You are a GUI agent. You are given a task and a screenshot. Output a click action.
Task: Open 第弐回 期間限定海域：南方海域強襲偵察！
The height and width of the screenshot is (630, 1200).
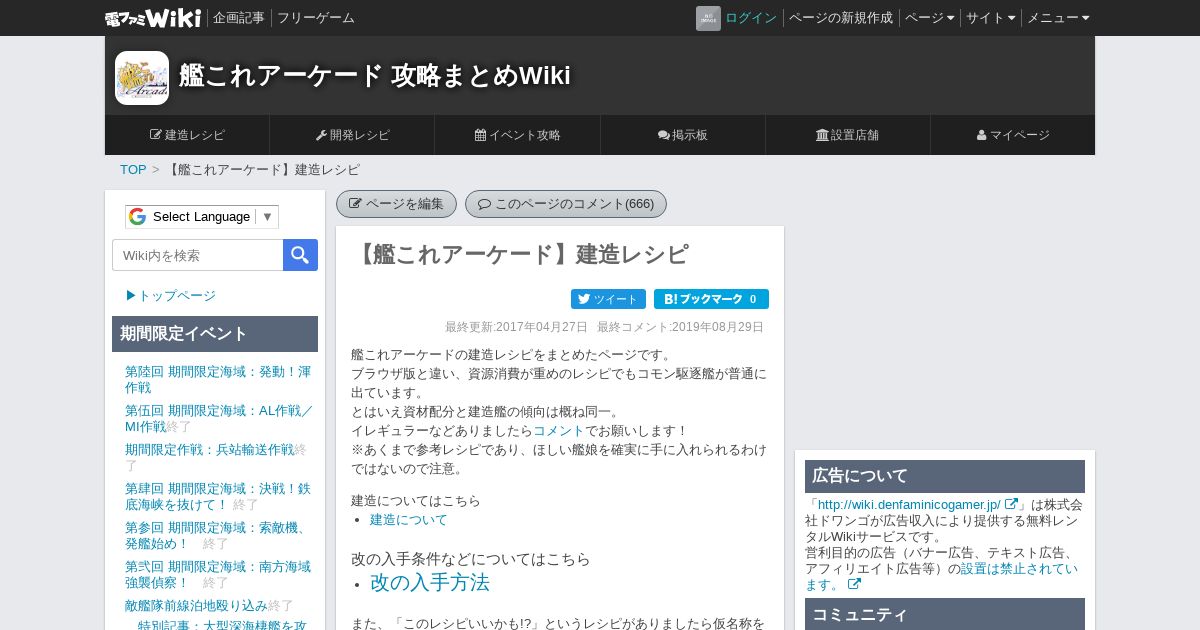coord(218,574)
